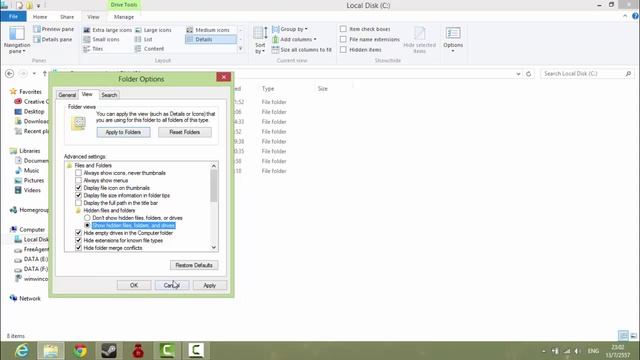Image resolution: width=640 pixels, height=360 pixels.
Task: Click the search magnifier icon
Action: click(x=628, y=74)
